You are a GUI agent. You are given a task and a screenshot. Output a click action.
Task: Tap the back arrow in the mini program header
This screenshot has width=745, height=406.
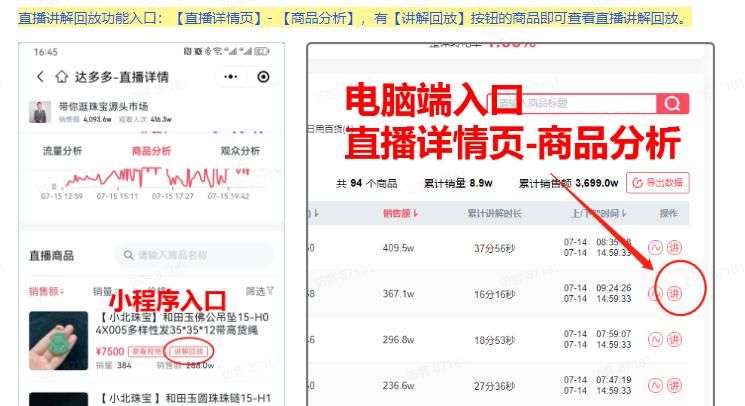(40, 76)
